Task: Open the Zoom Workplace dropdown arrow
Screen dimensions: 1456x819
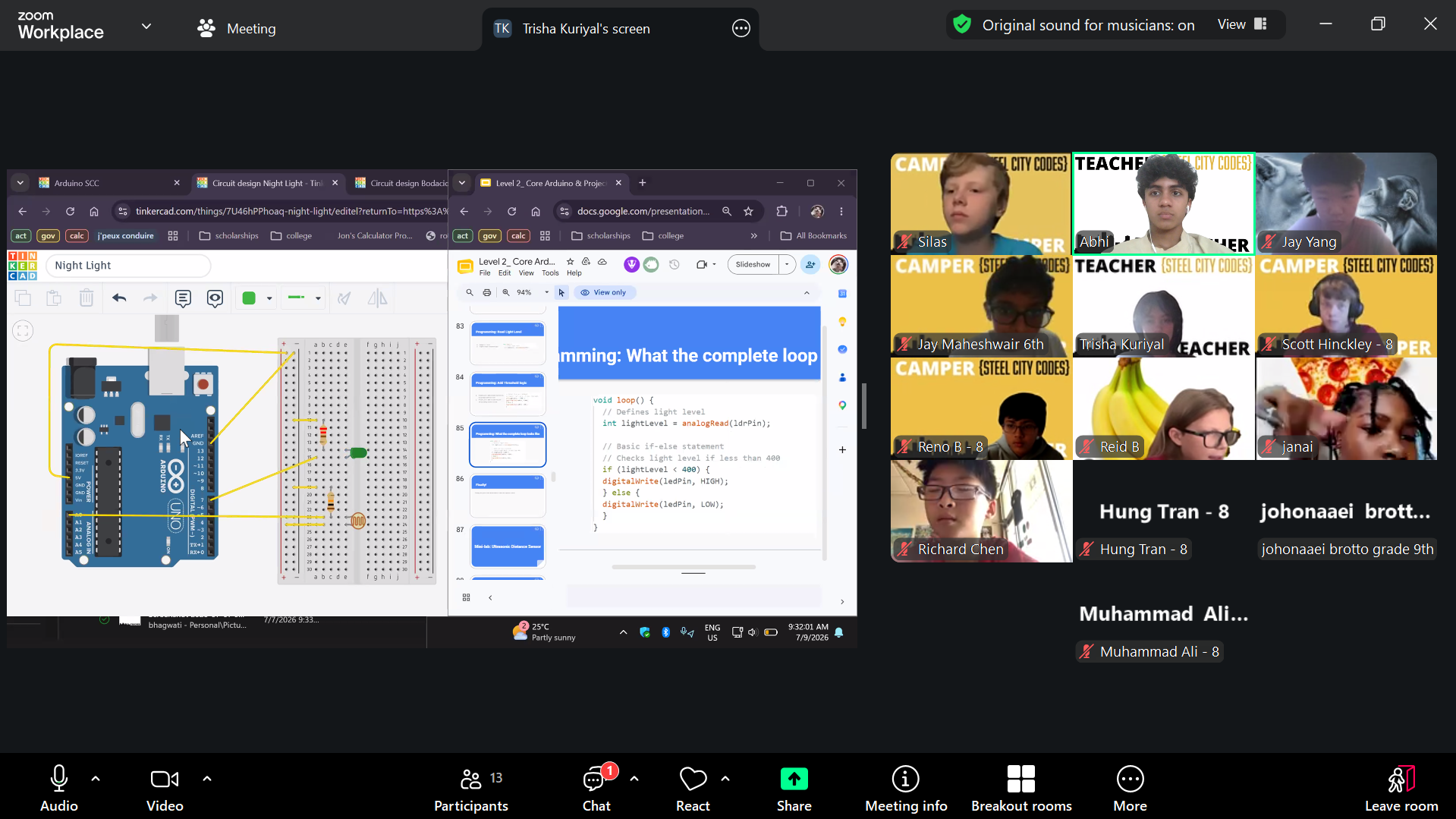Action: [x=146, y=26]
